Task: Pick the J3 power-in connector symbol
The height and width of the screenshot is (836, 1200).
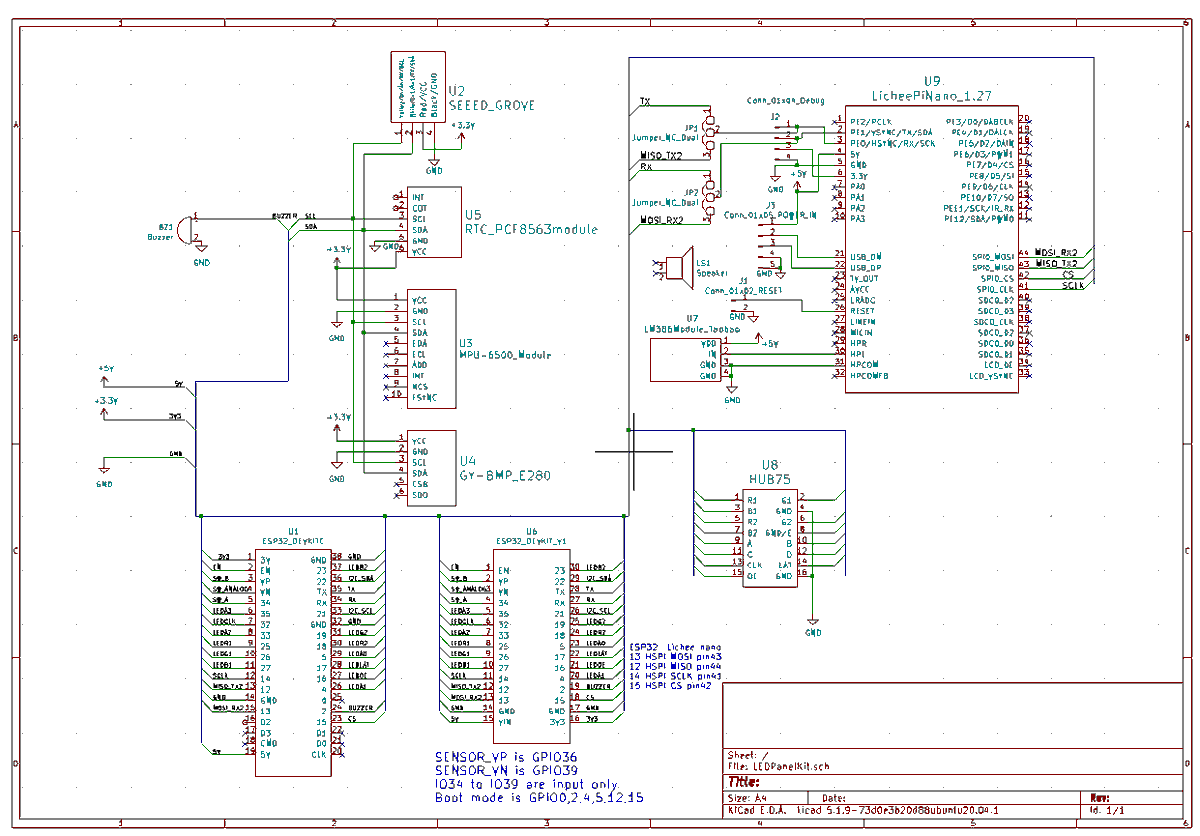Action: point(771,246)
